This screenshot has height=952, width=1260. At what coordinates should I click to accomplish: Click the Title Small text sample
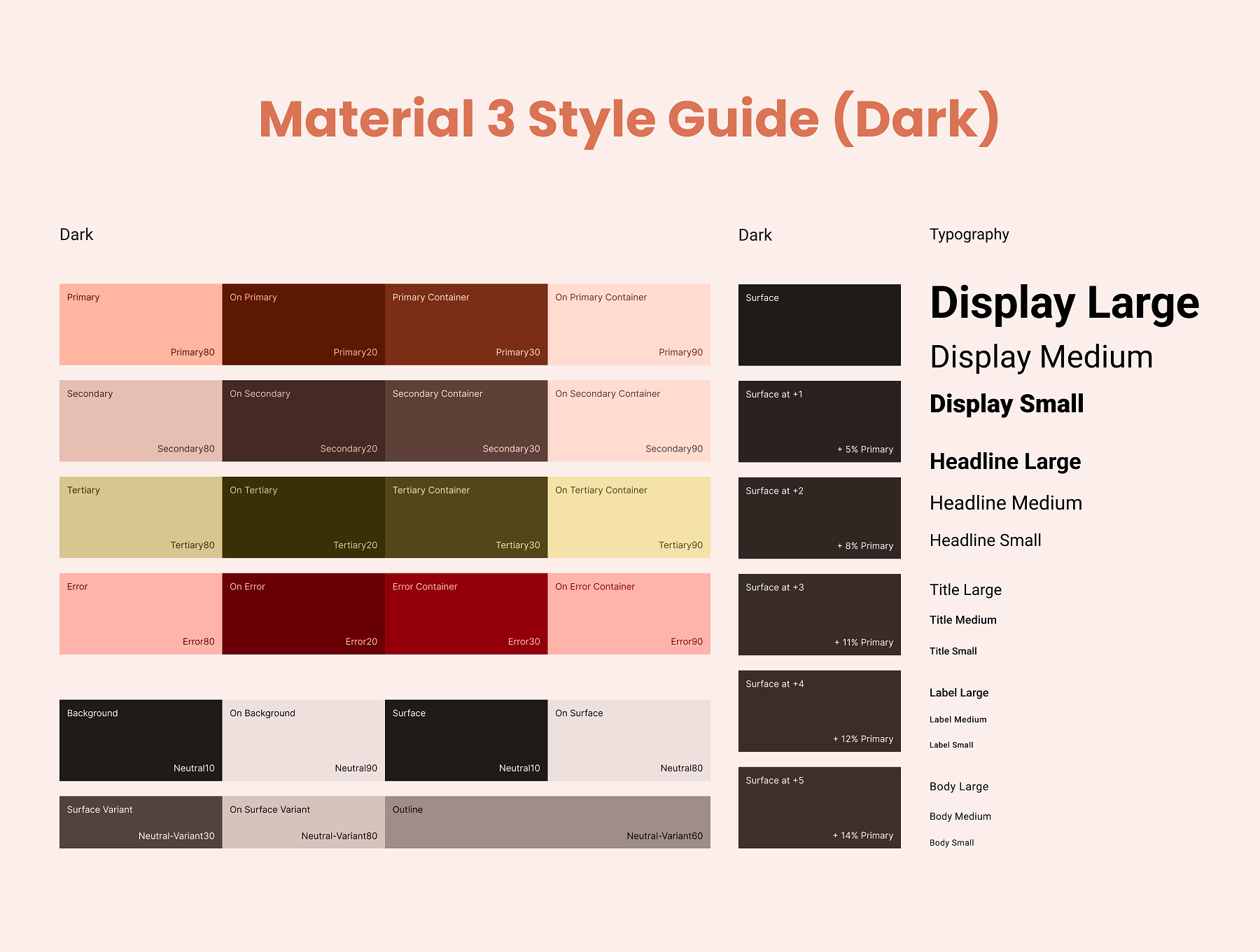pos(953,651)
